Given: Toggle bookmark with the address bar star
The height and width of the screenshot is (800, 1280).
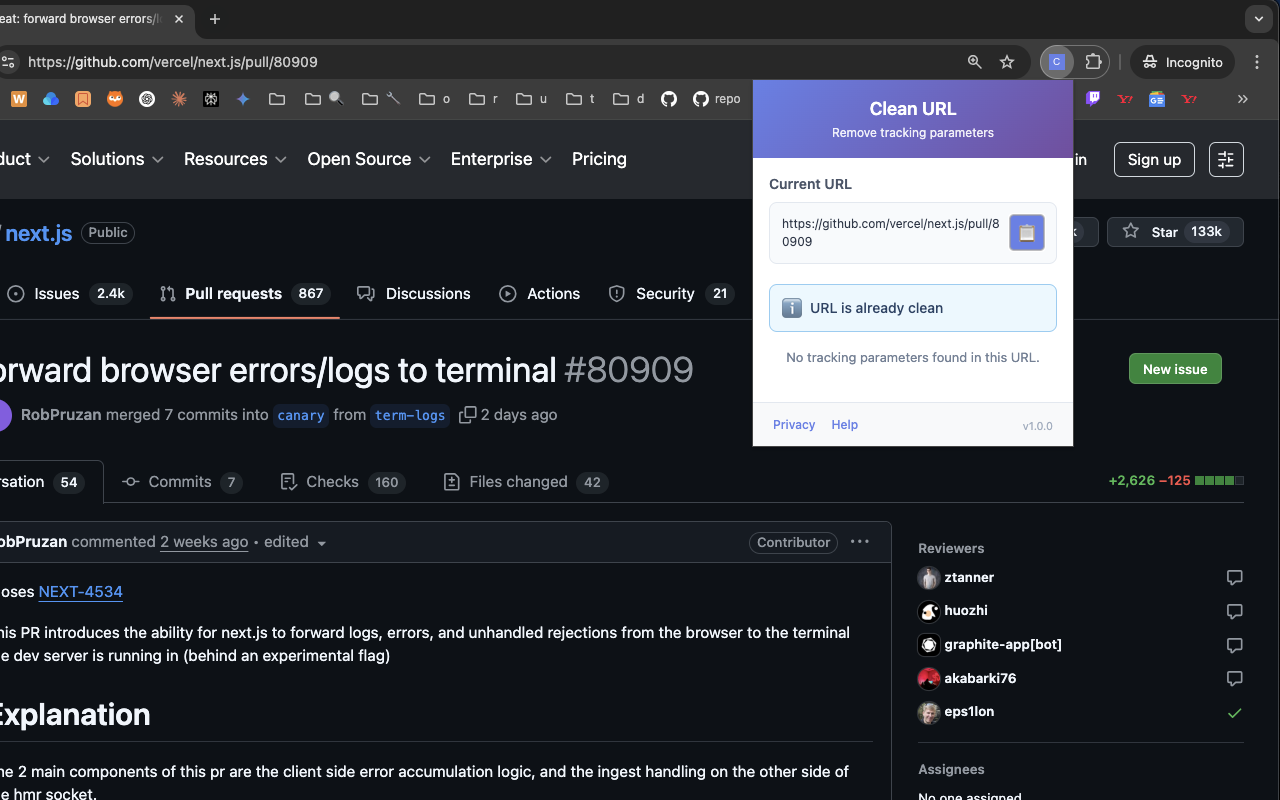Looking at the screenshot, I should click(x=1007, y=61).
